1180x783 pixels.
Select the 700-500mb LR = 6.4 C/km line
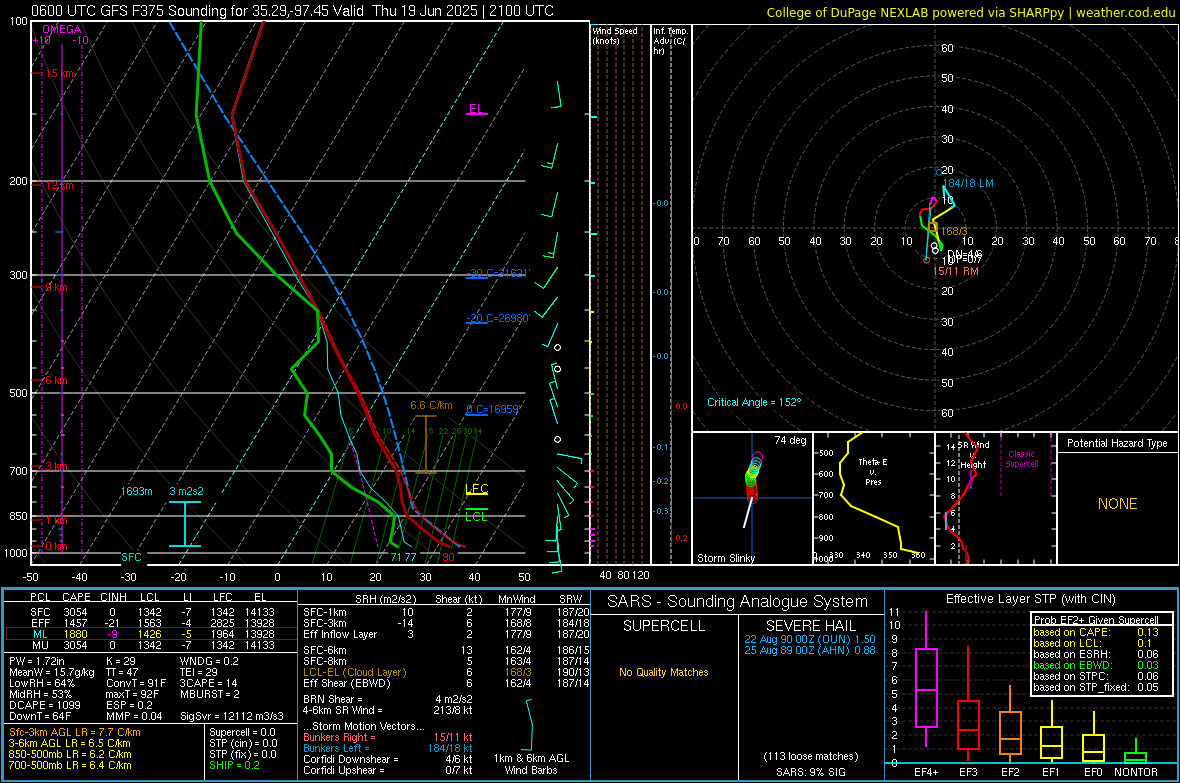pyautogui.click(x=70, y=765)
